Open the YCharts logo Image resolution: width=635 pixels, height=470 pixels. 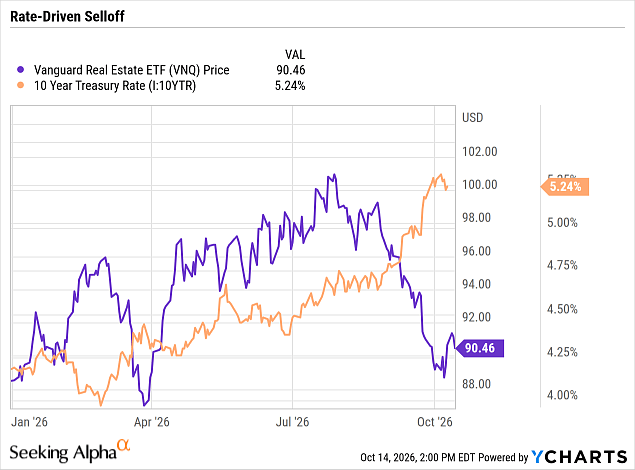(x=579, y=457)
